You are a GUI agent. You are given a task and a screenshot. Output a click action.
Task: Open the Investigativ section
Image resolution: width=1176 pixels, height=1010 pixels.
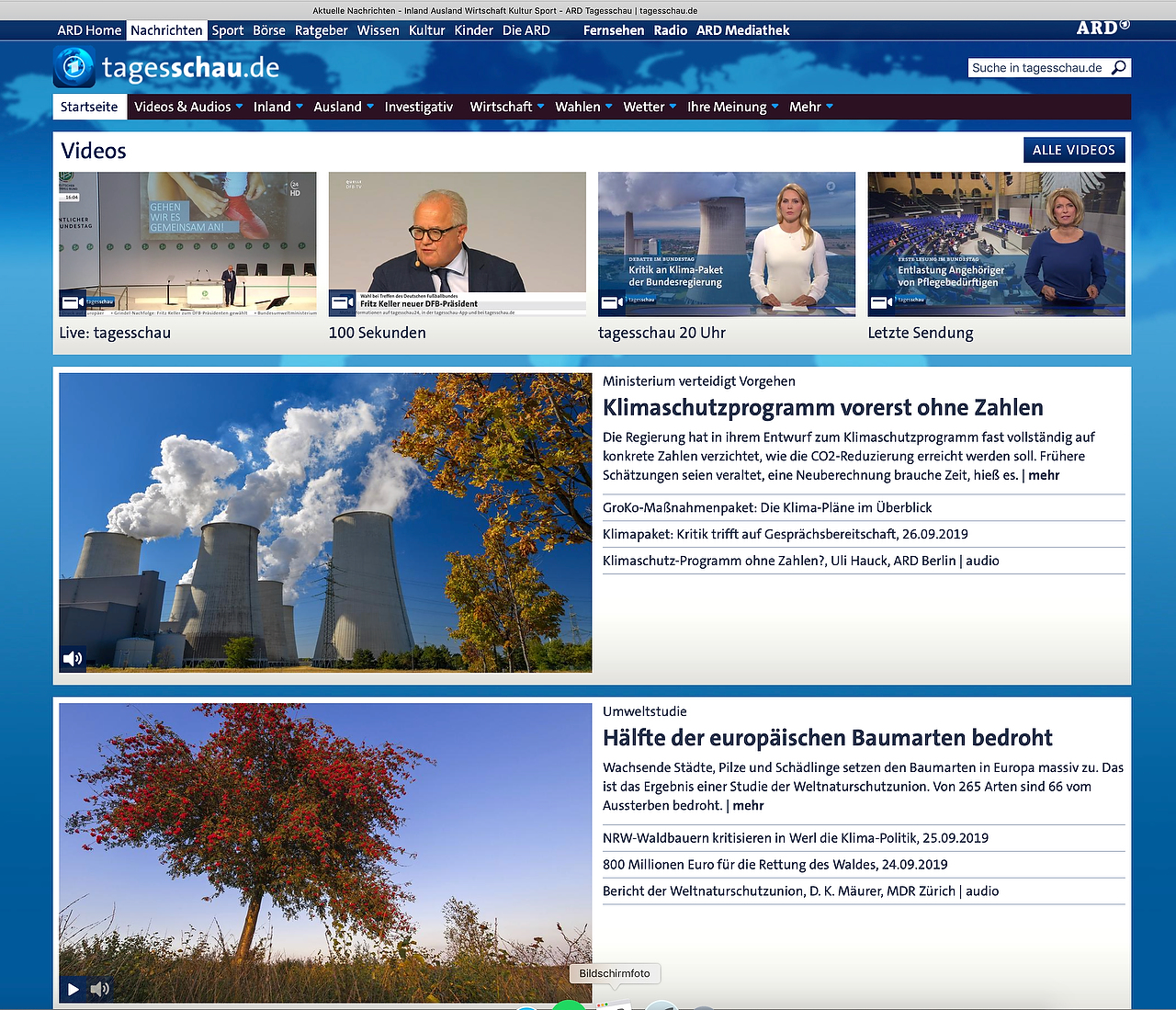(x=419, y=107)
